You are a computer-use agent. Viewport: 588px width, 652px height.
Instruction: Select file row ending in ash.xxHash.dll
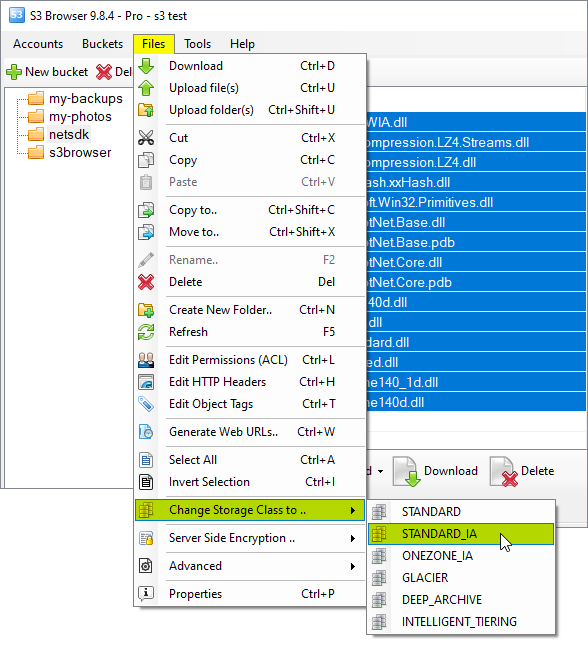pyautogui.click(x=476, y=183)
